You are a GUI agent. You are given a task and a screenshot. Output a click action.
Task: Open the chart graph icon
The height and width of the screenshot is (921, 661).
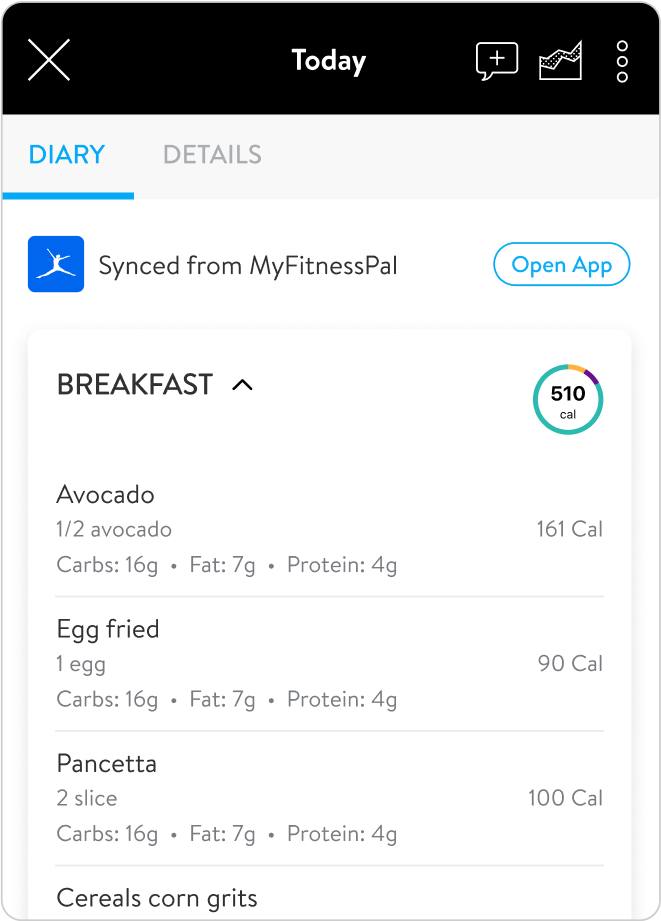pos(560,61)
